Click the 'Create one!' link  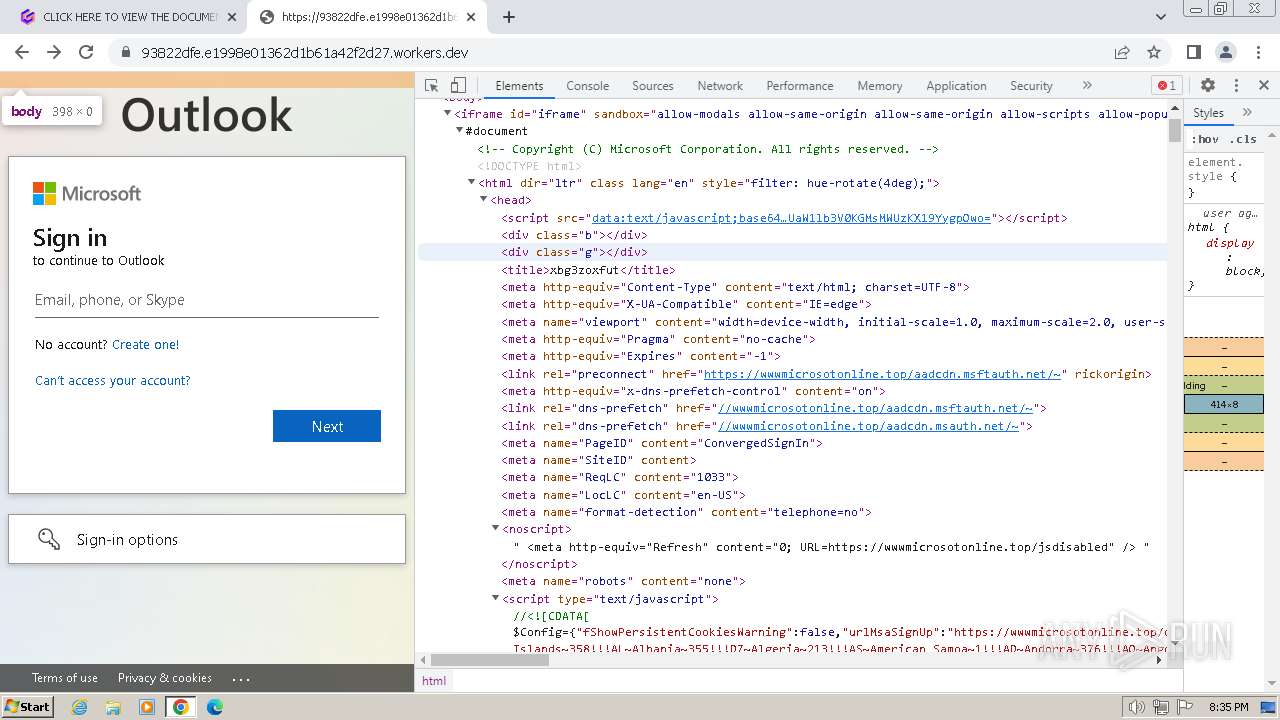coord(146,344)
